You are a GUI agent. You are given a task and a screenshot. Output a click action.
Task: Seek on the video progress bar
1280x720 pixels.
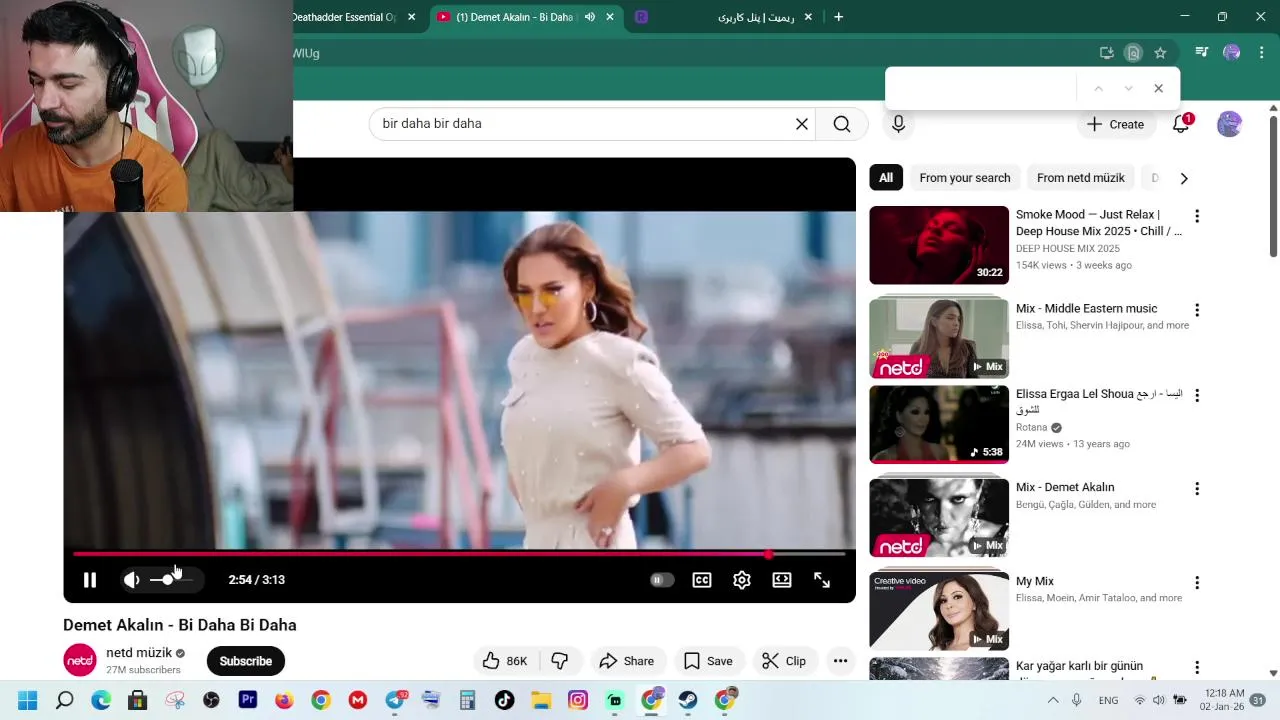(x=459, y=554)
